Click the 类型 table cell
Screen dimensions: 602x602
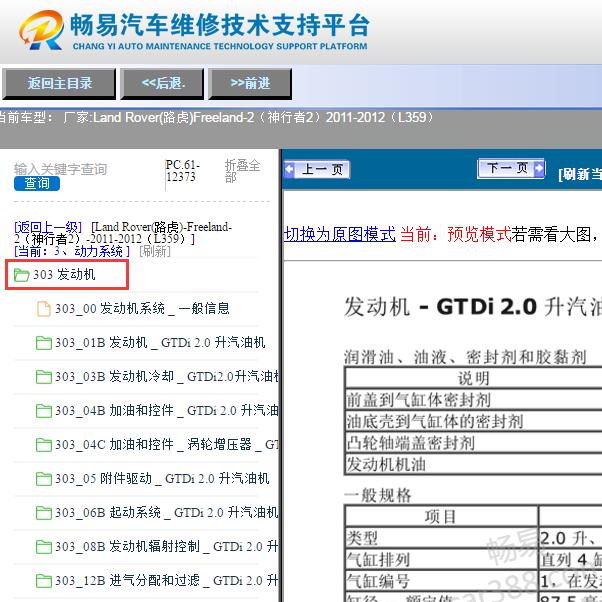tap(441, 538)
